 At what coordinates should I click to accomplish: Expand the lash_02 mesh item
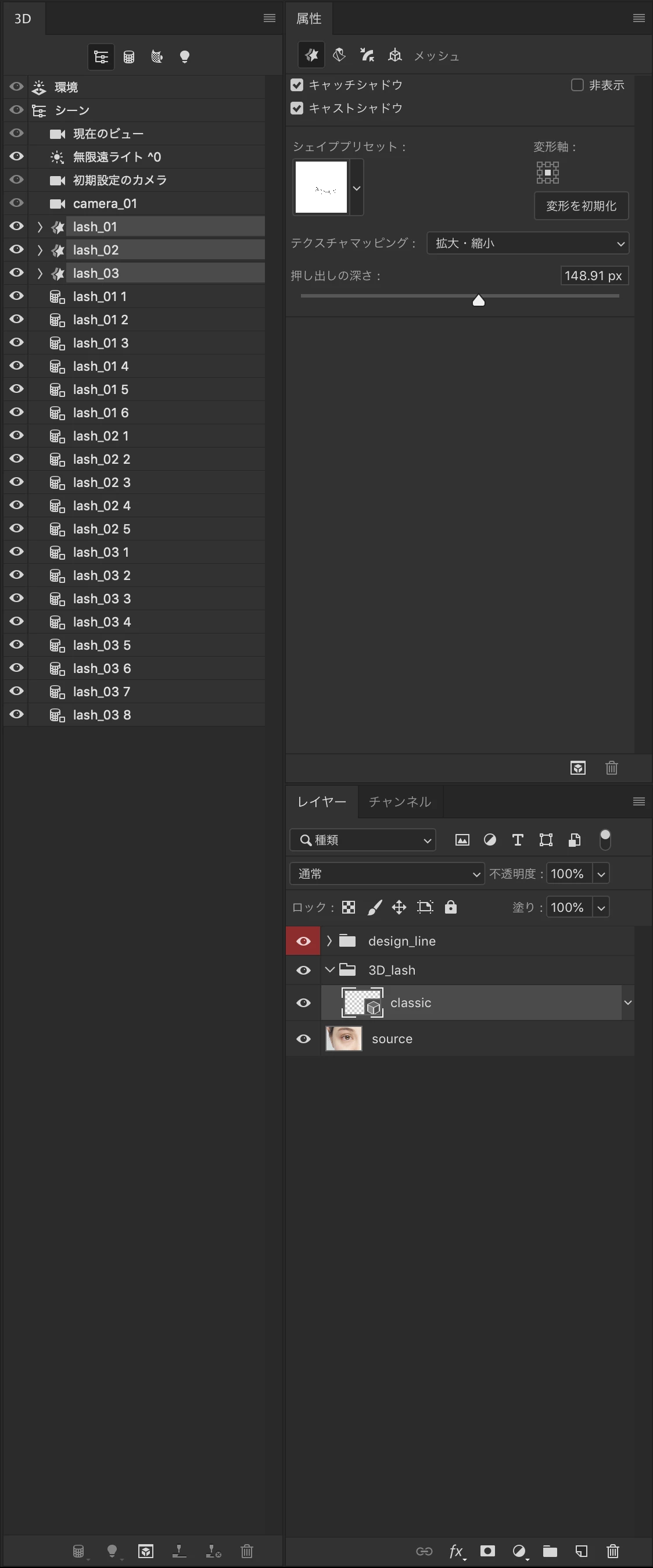click(40, 250)
